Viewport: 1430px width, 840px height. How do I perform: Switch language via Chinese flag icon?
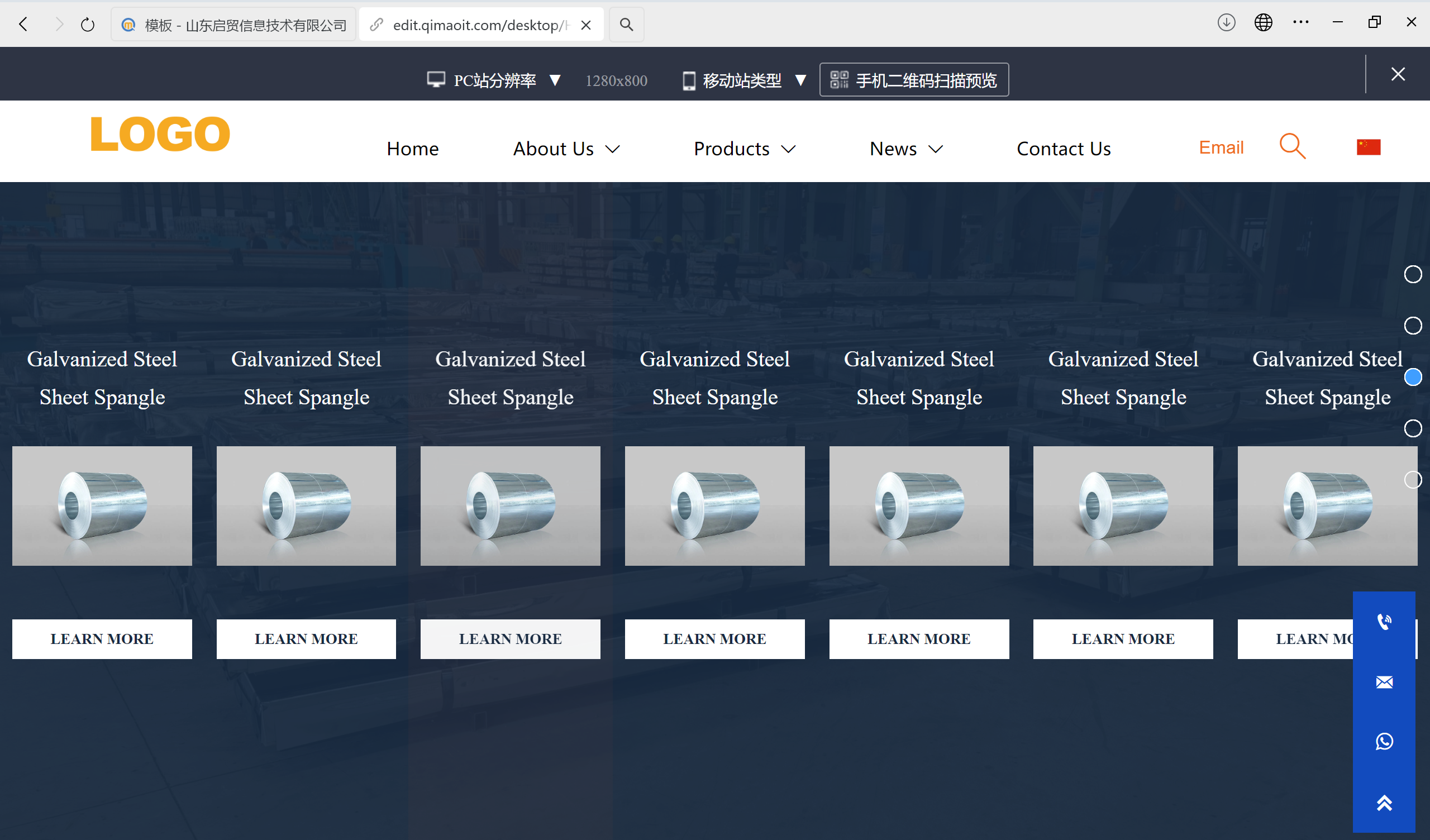(1368, 147)
